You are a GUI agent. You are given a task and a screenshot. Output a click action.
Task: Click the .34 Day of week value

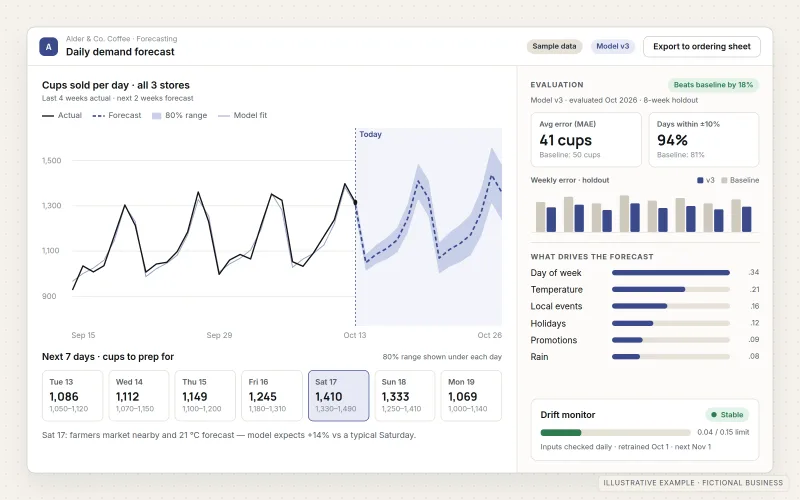(x=754, y=272)
